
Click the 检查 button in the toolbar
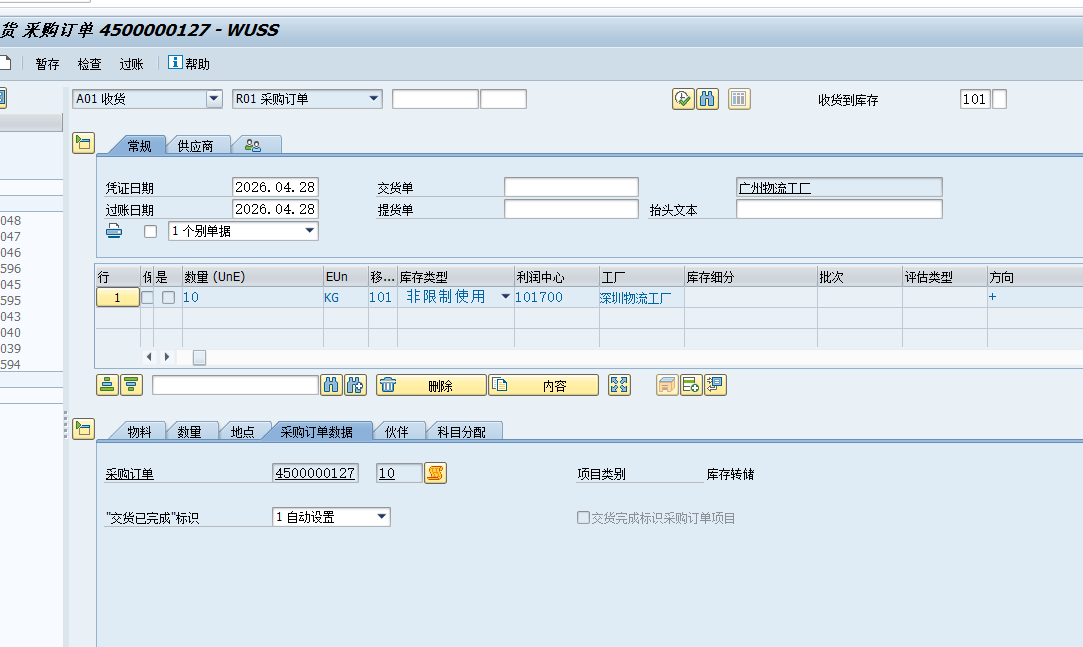click(89, 64)
